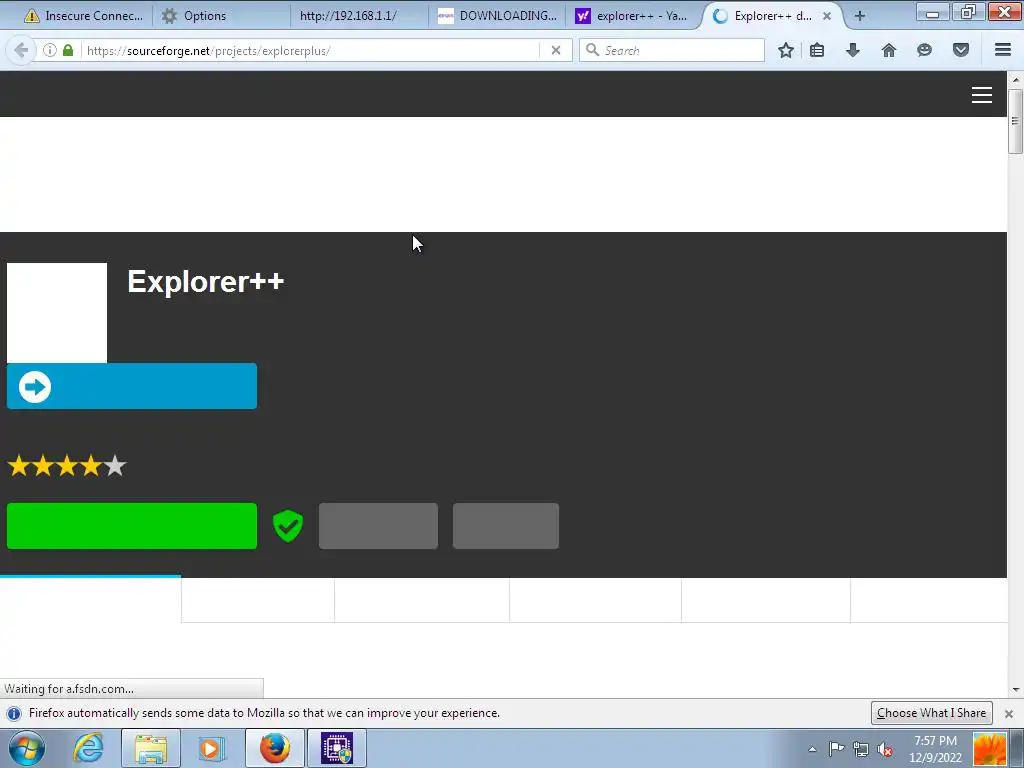This screenshot has height=768, width=1024.
Task: Save page to Pocket icon
Action: coord(961,50)
